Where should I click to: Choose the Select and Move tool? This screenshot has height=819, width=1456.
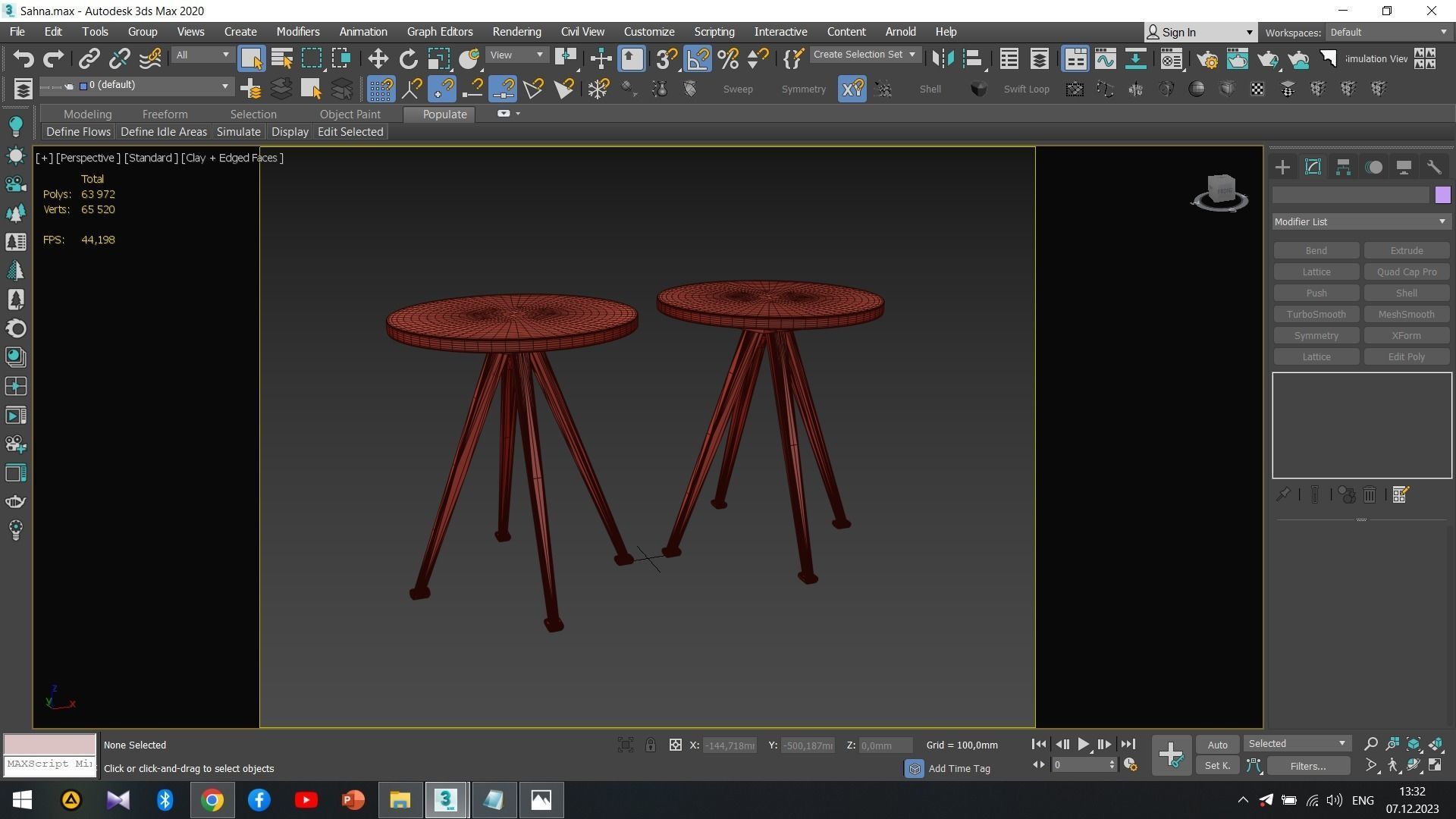click(378, 58)
